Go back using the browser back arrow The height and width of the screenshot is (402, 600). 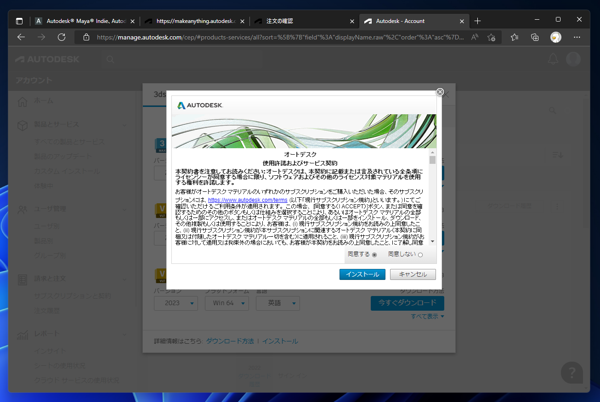pyautogui.click(x=21, y=37)
